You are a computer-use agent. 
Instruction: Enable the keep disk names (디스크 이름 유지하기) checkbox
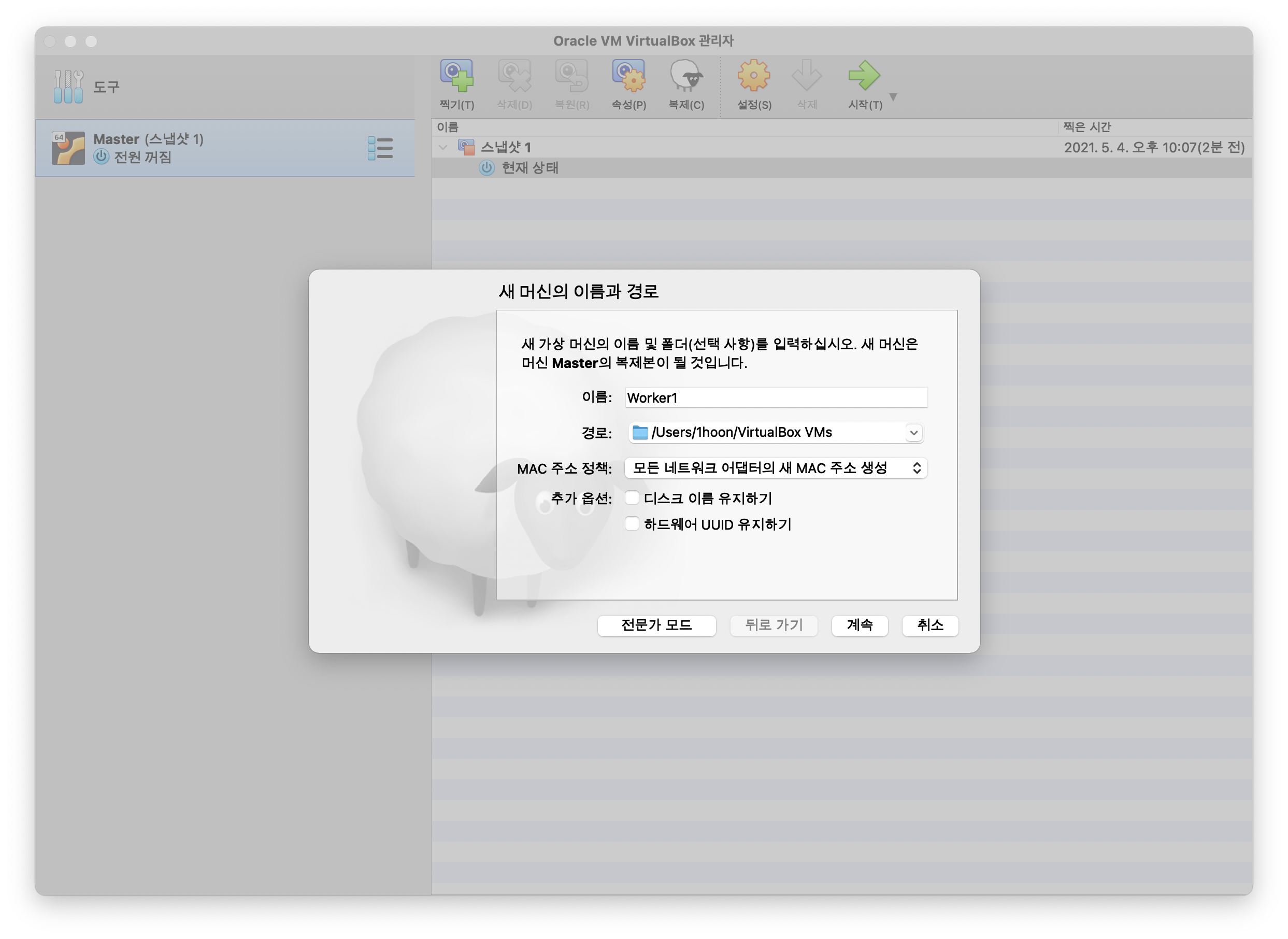click(632, 498)
